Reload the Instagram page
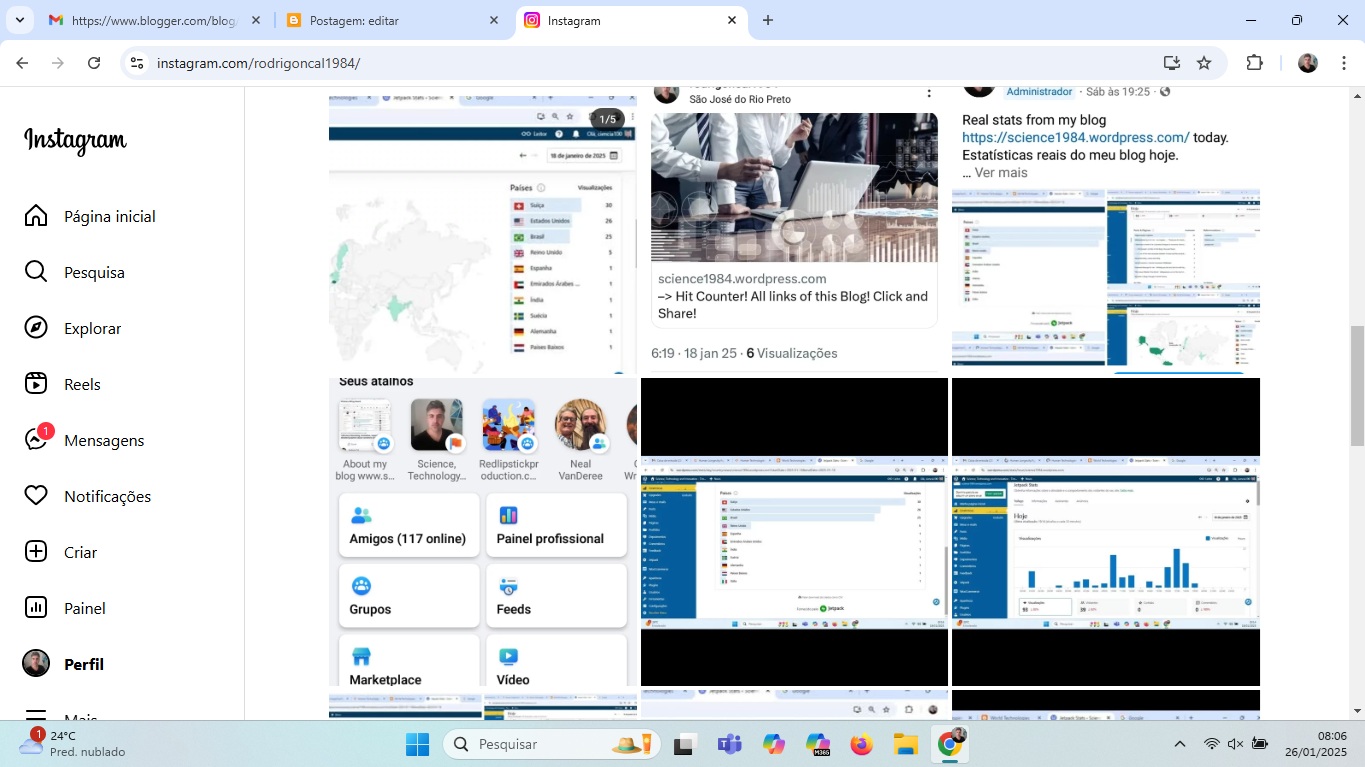Screen dimensions: 1365x767 click(x=94, y=63)
